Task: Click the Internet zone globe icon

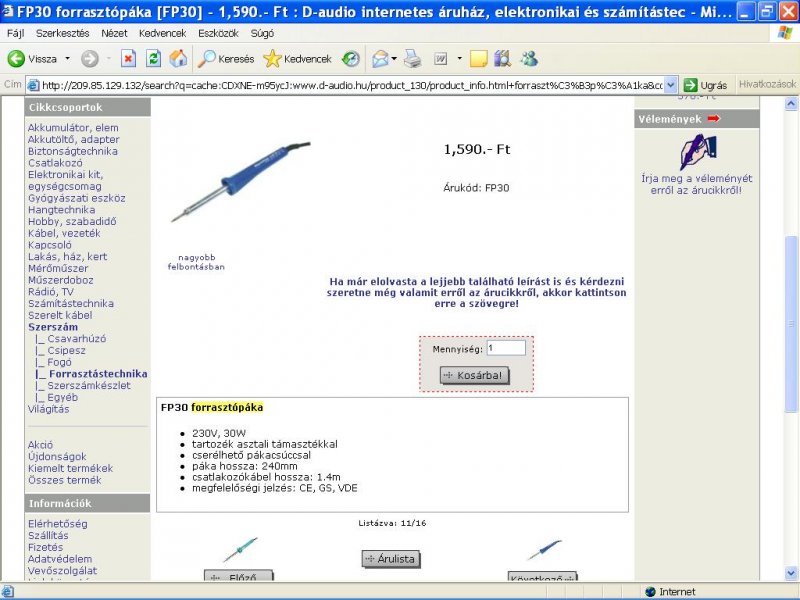Action: (x=650, y=592)
